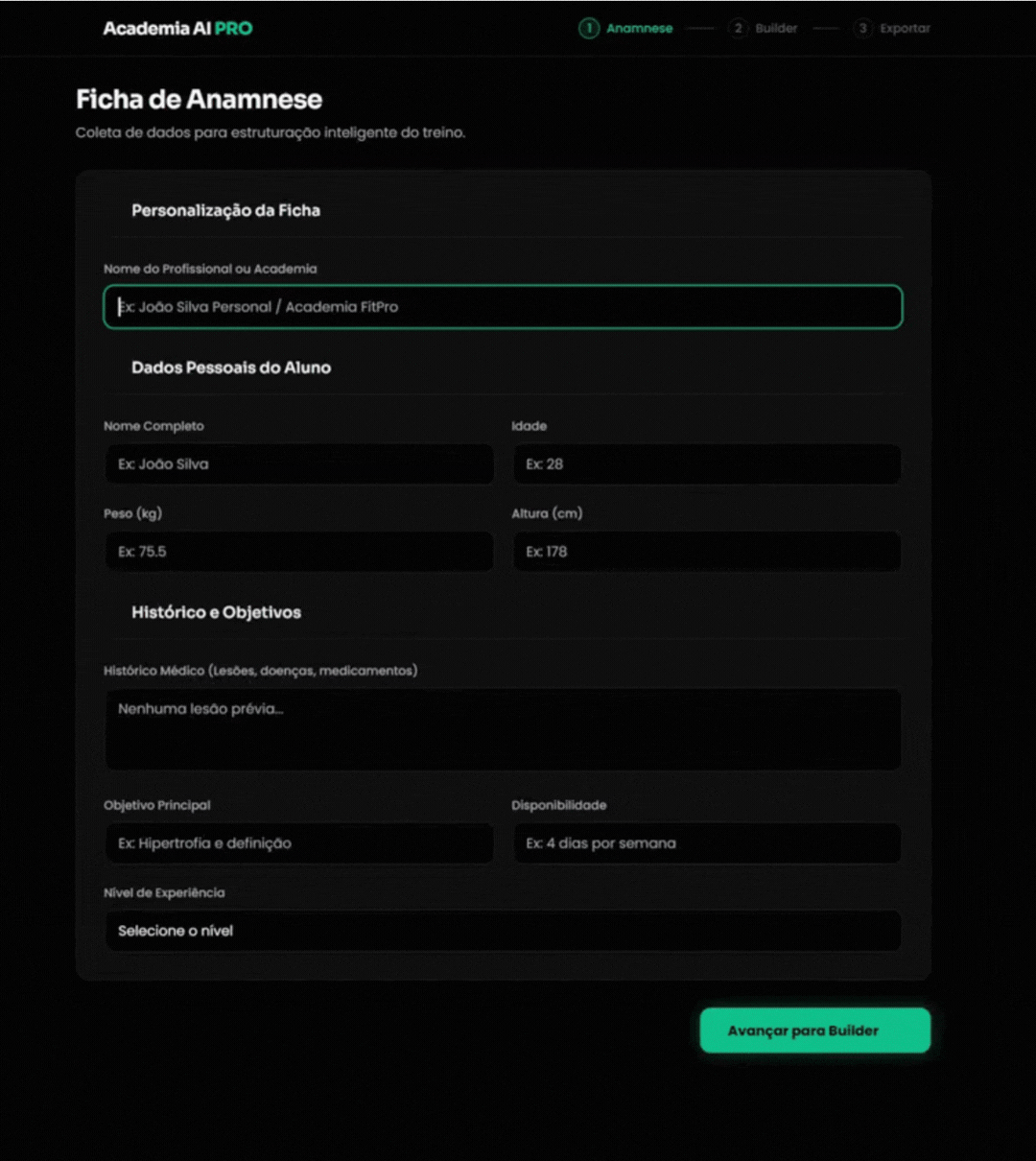Click into the Nome Completo field

298,464
